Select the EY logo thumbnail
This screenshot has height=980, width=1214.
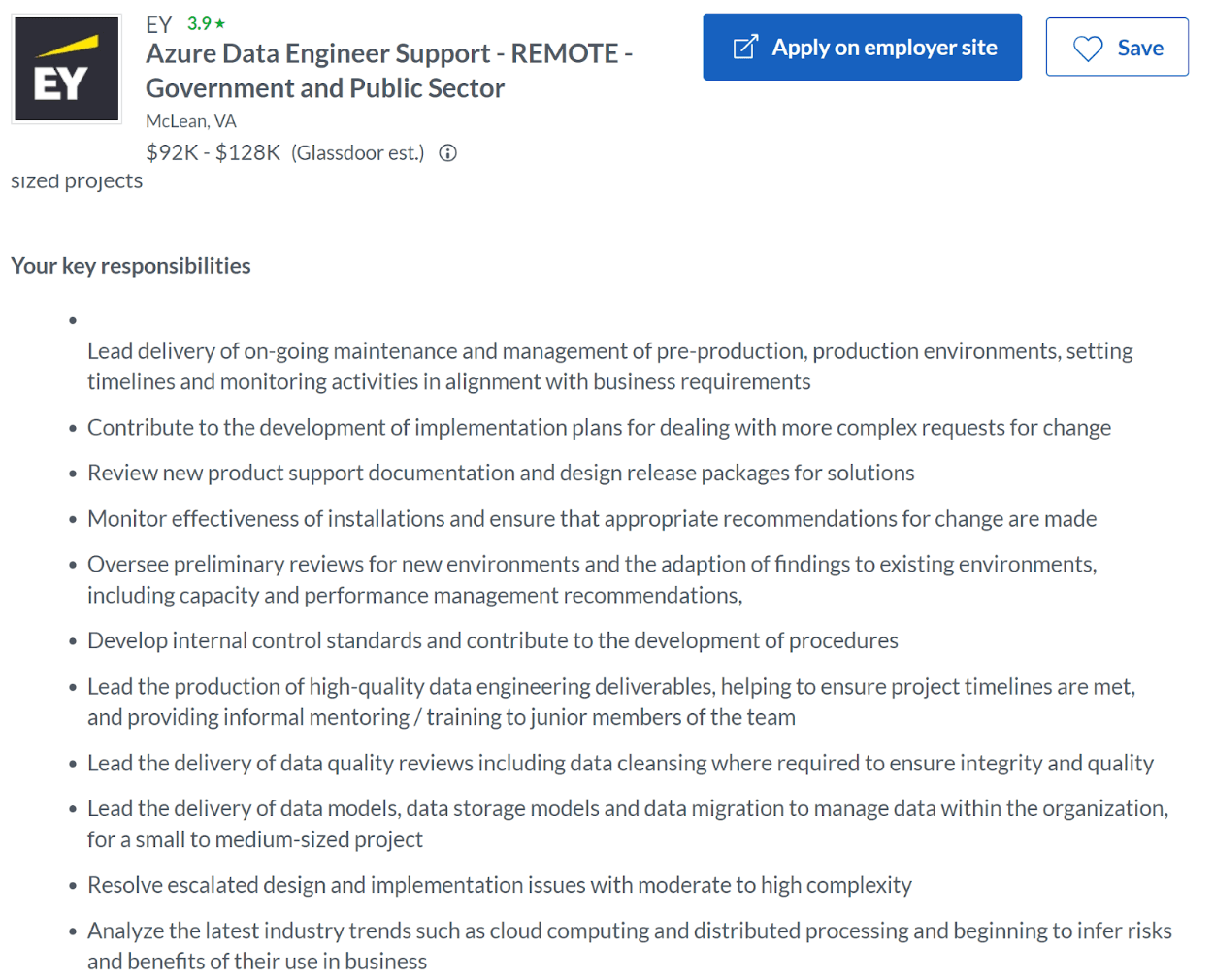[66, 68]
